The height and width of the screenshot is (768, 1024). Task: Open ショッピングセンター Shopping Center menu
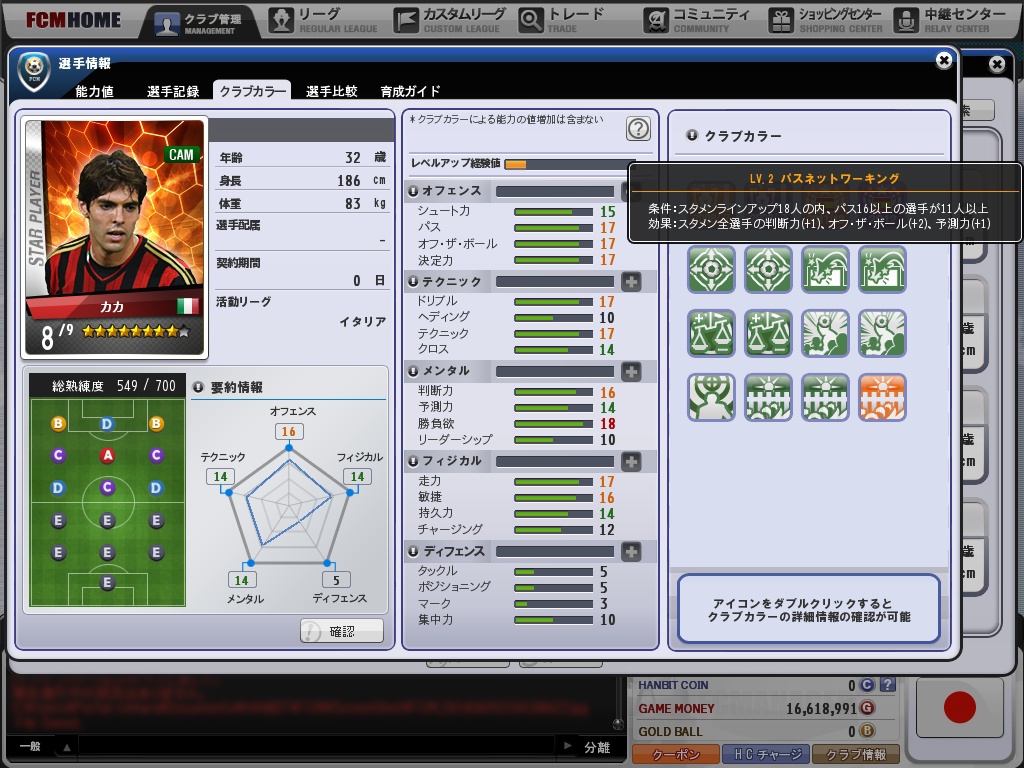(825, 21)
